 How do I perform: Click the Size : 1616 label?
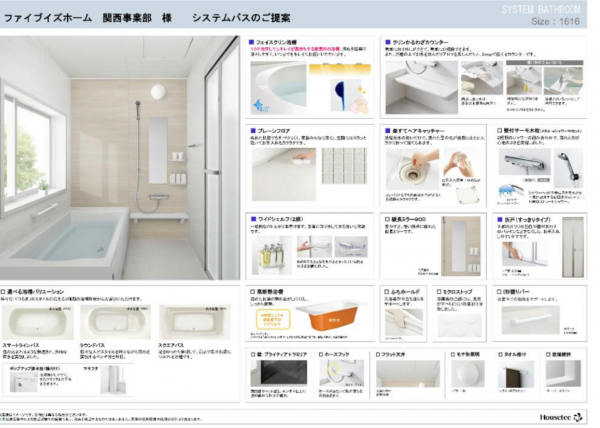coord(555,21)
